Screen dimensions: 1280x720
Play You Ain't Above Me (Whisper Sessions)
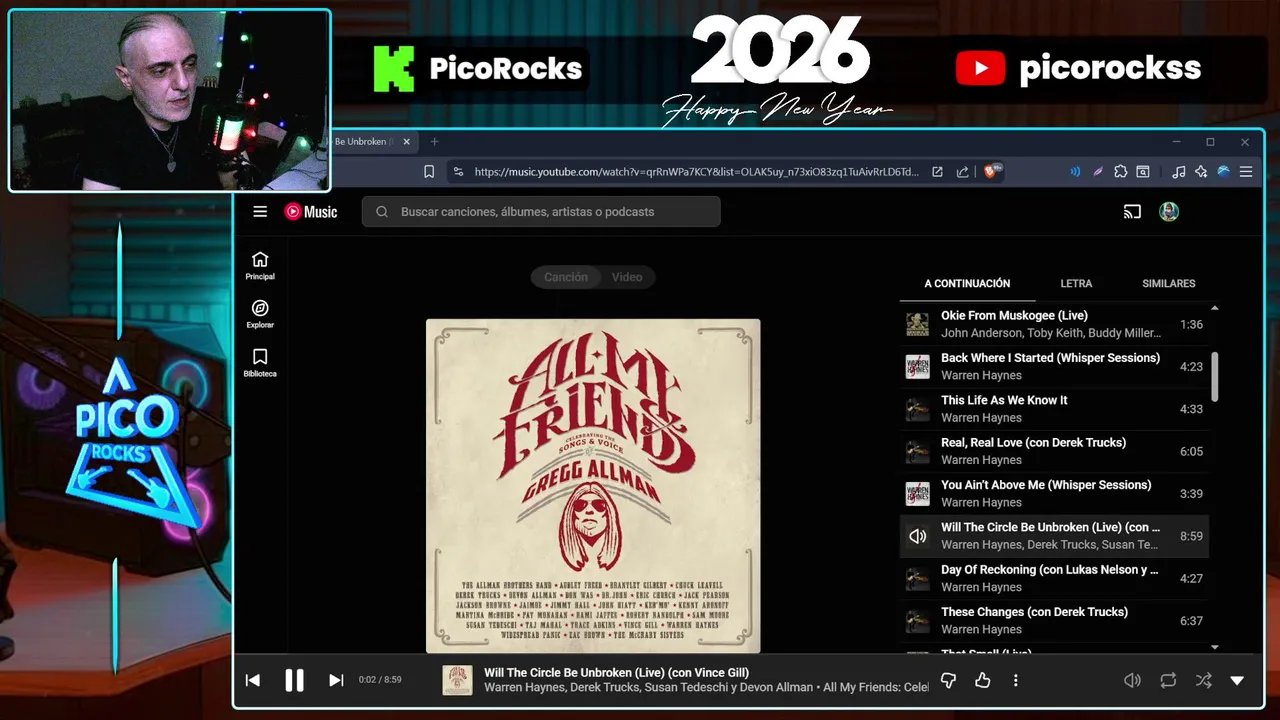tap(1054, 494)
